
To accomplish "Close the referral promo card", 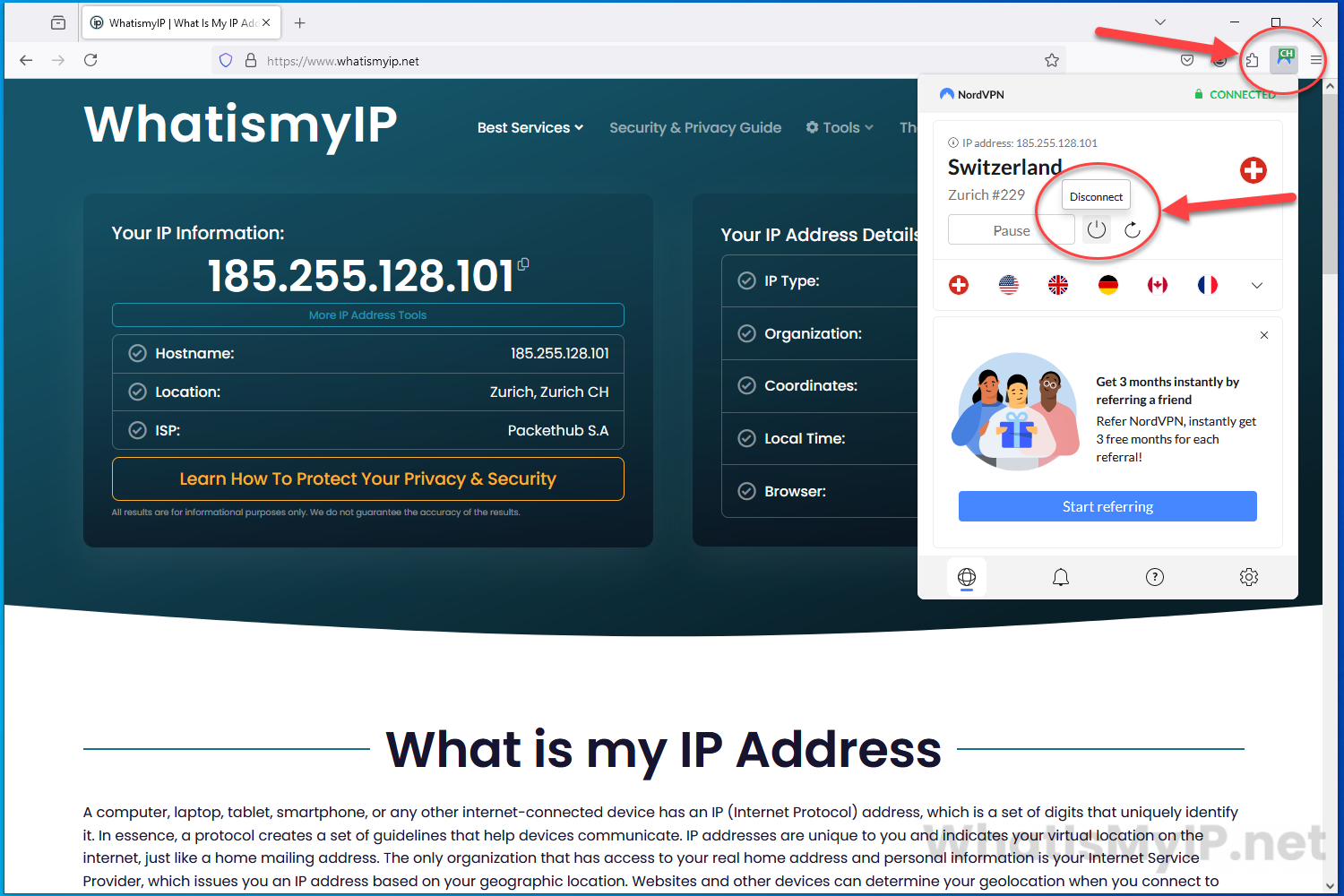I will pyautogui.click(x=1264, y=335).
